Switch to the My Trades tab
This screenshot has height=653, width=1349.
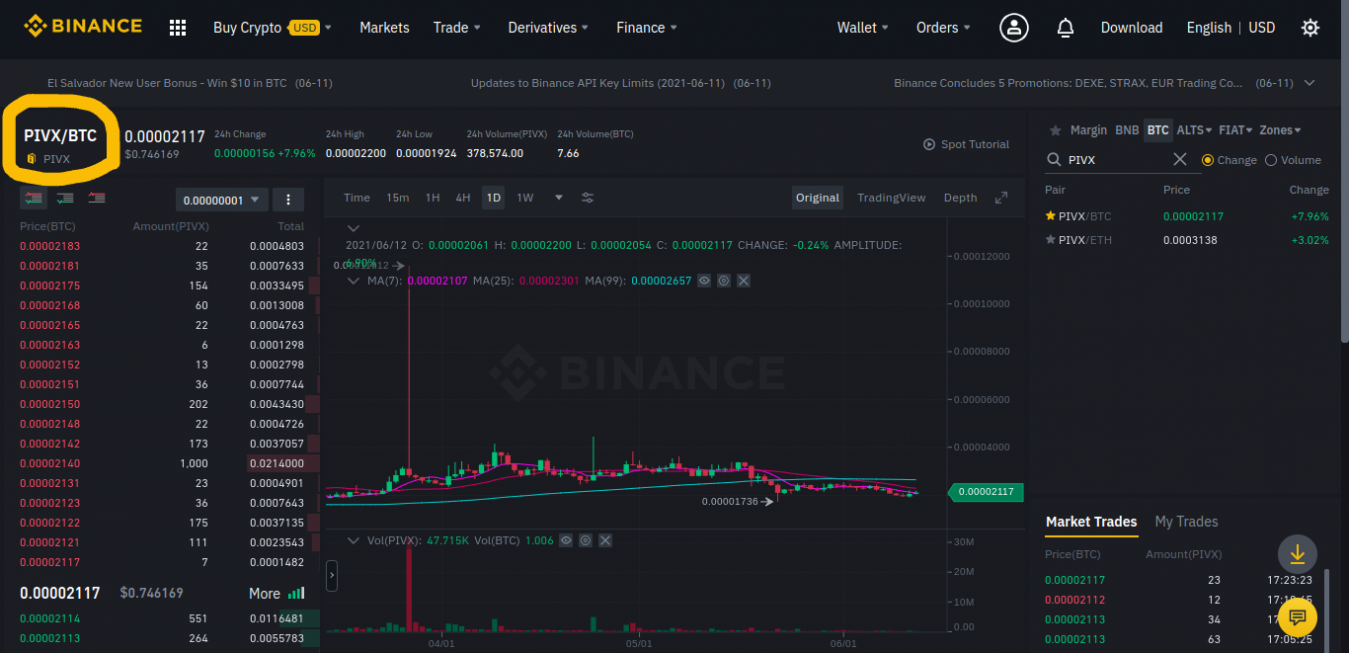click(1186, 522)
